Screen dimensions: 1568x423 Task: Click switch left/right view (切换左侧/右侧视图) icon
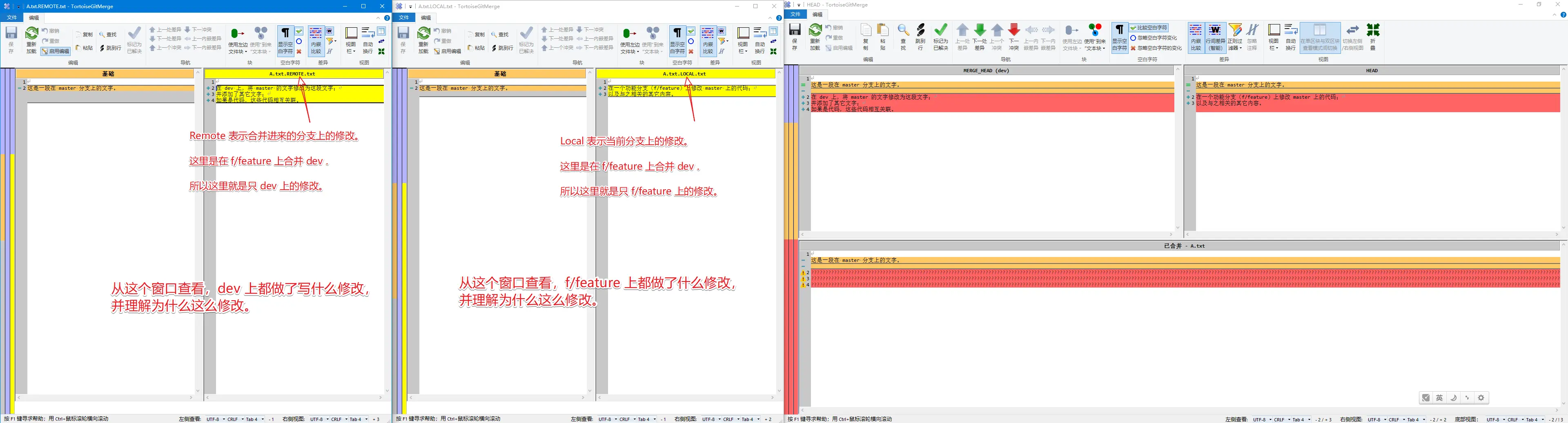[x=1352, y=36]
